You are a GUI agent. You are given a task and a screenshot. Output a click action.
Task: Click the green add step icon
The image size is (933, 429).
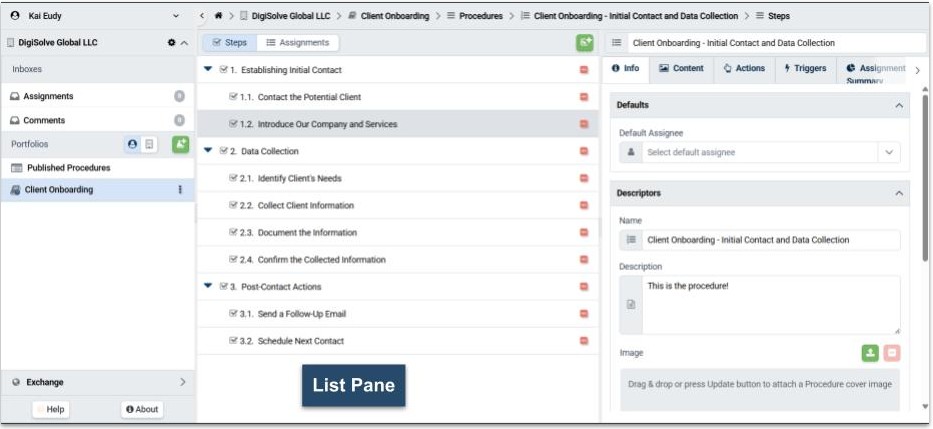tap(584, 43)
